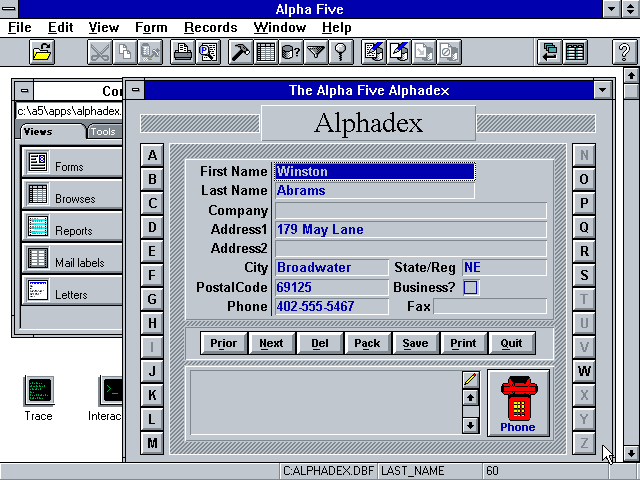Toggle the Business? checkbox
This screenshot has height=480, width=640.
click(470, 287)
